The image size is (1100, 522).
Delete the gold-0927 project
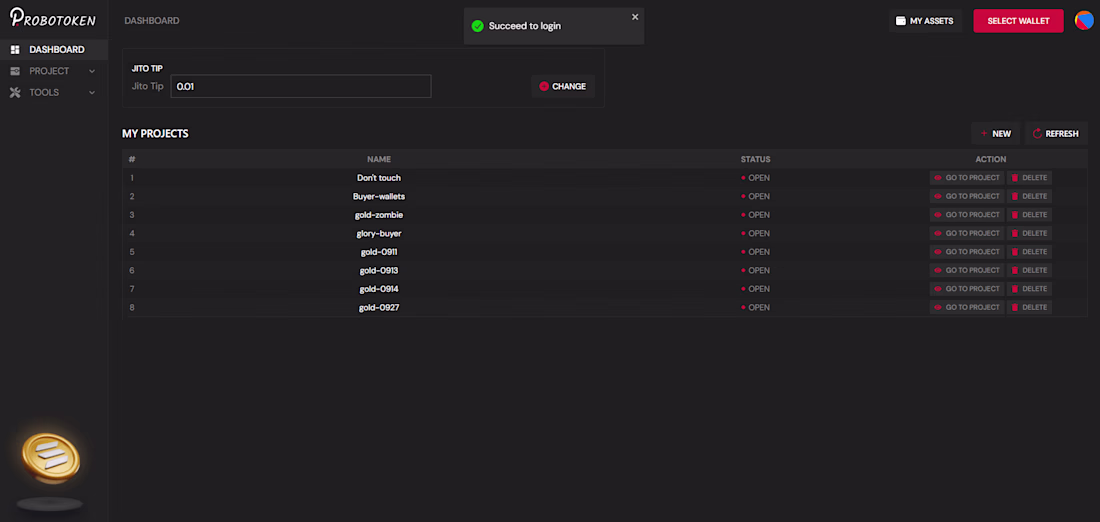pyautogui.click(x=1029, y=307)
